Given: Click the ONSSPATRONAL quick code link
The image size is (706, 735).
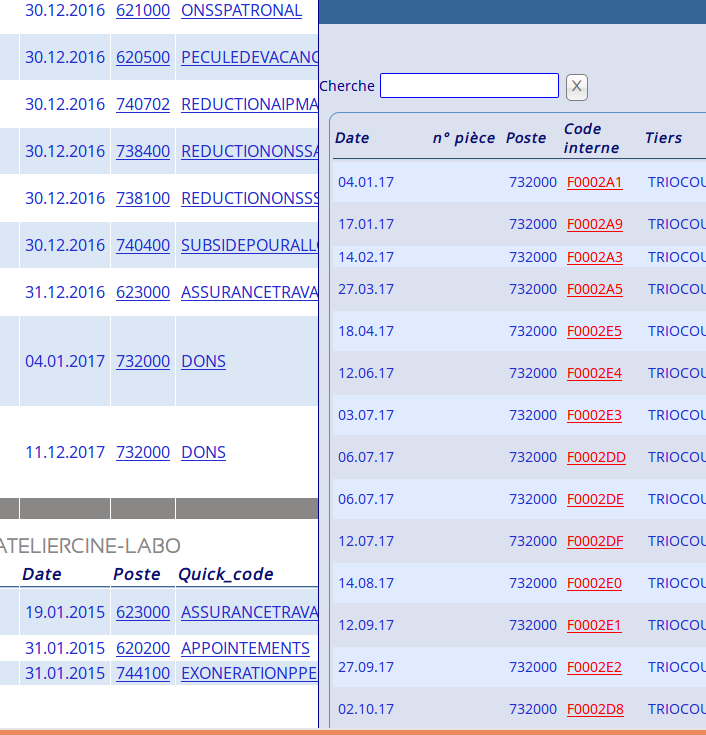Looking at the screenshot, I should click(x=241, y=10).
